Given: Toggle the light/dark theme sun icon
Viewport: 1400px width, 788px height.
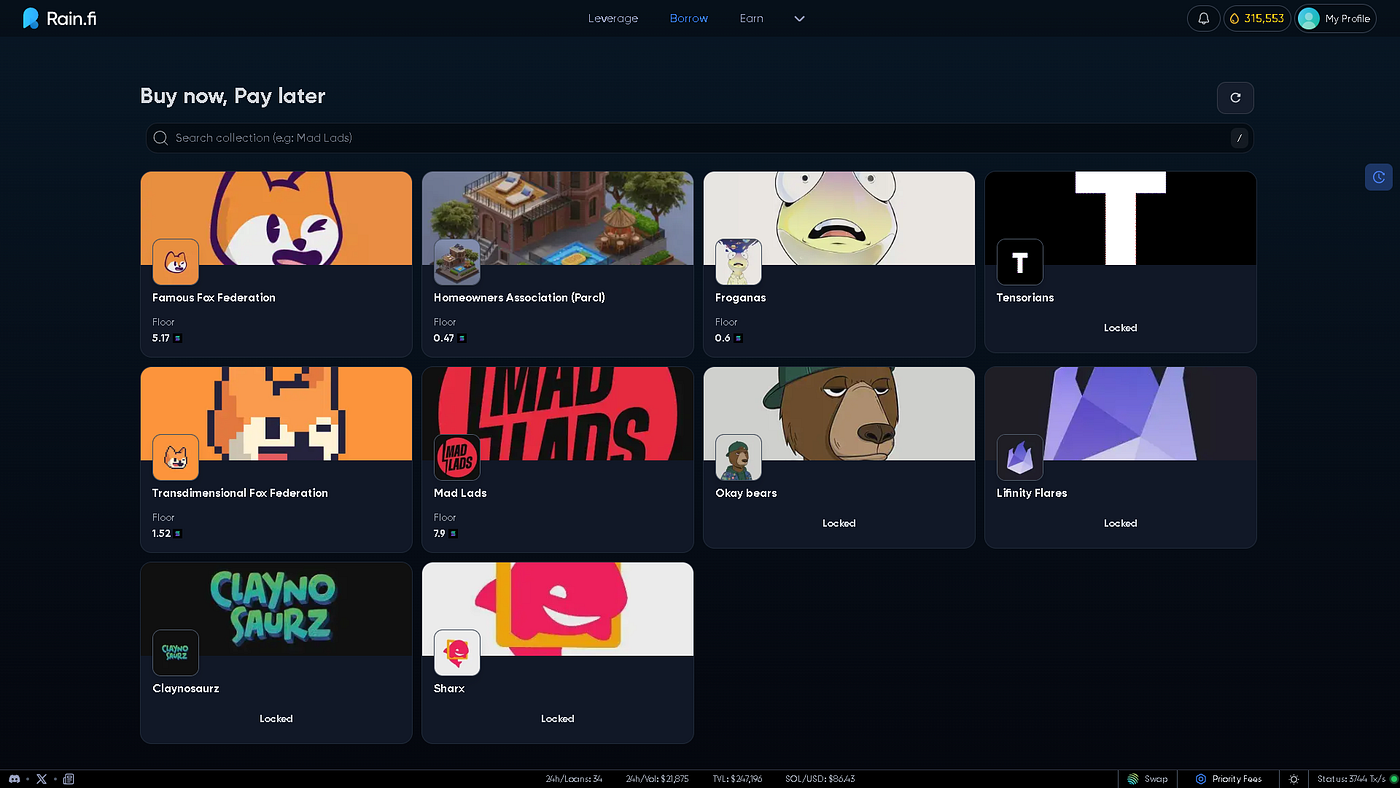Looking at the screenshot, I should click(x=1294, y=779).
